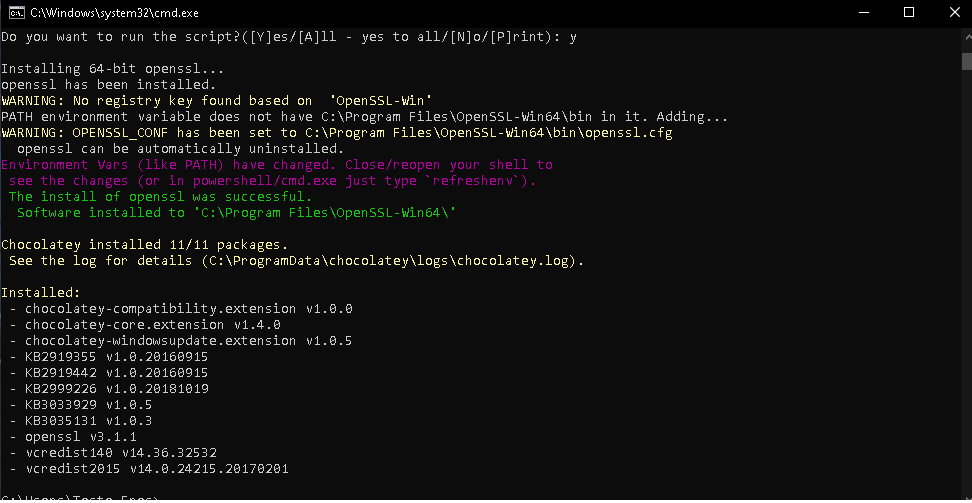The height and width of the screenshot is (503, 972).
Task: Click the green 'install of openssl was successful' line
Action: coord(161,197)
